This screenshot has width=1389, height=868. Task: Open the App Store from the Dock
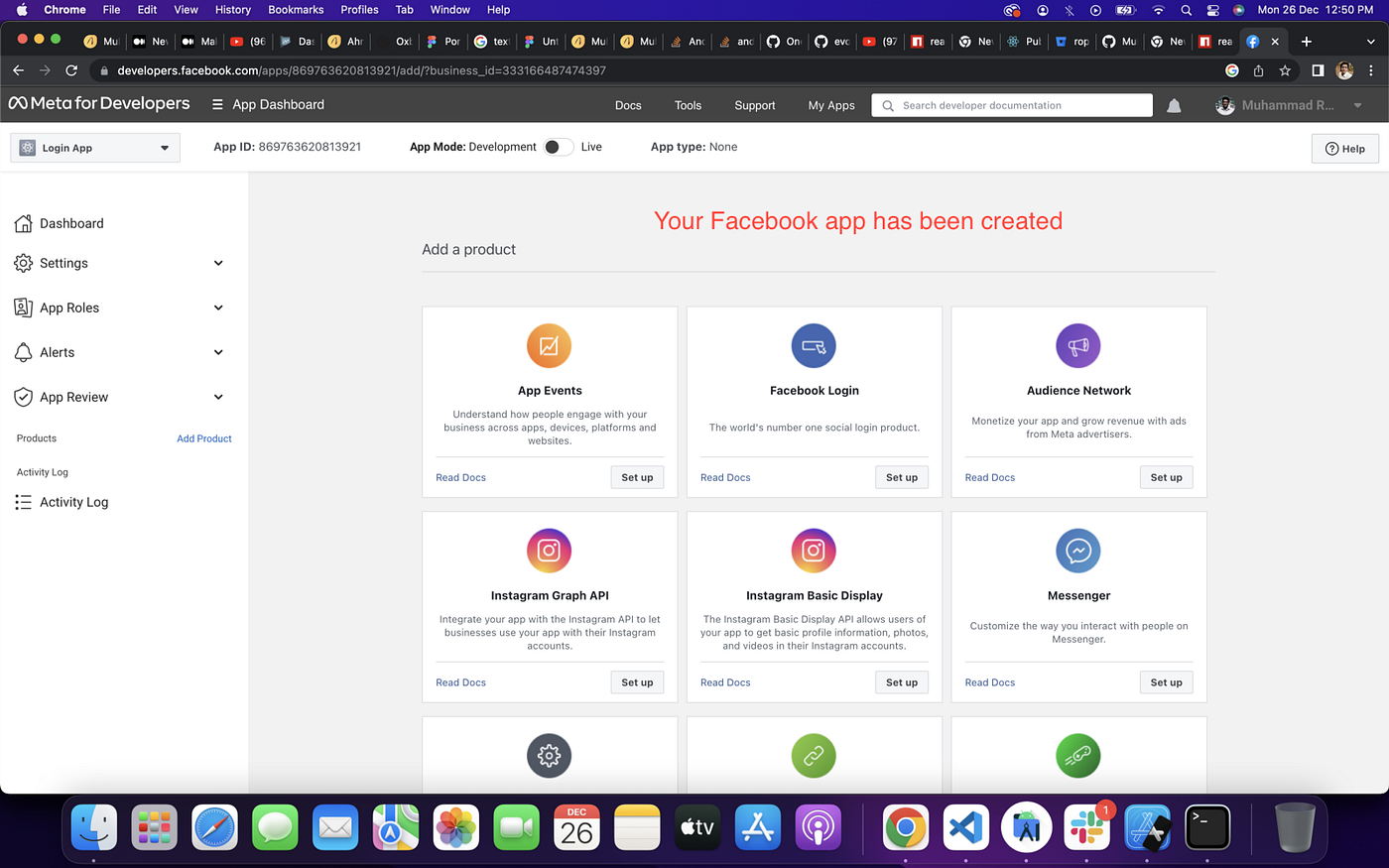coord(758,827)
